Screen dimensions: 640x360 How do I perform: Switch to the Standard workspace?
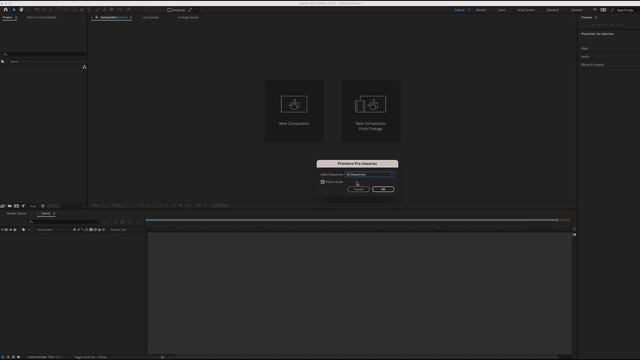(x=552, y=10)
